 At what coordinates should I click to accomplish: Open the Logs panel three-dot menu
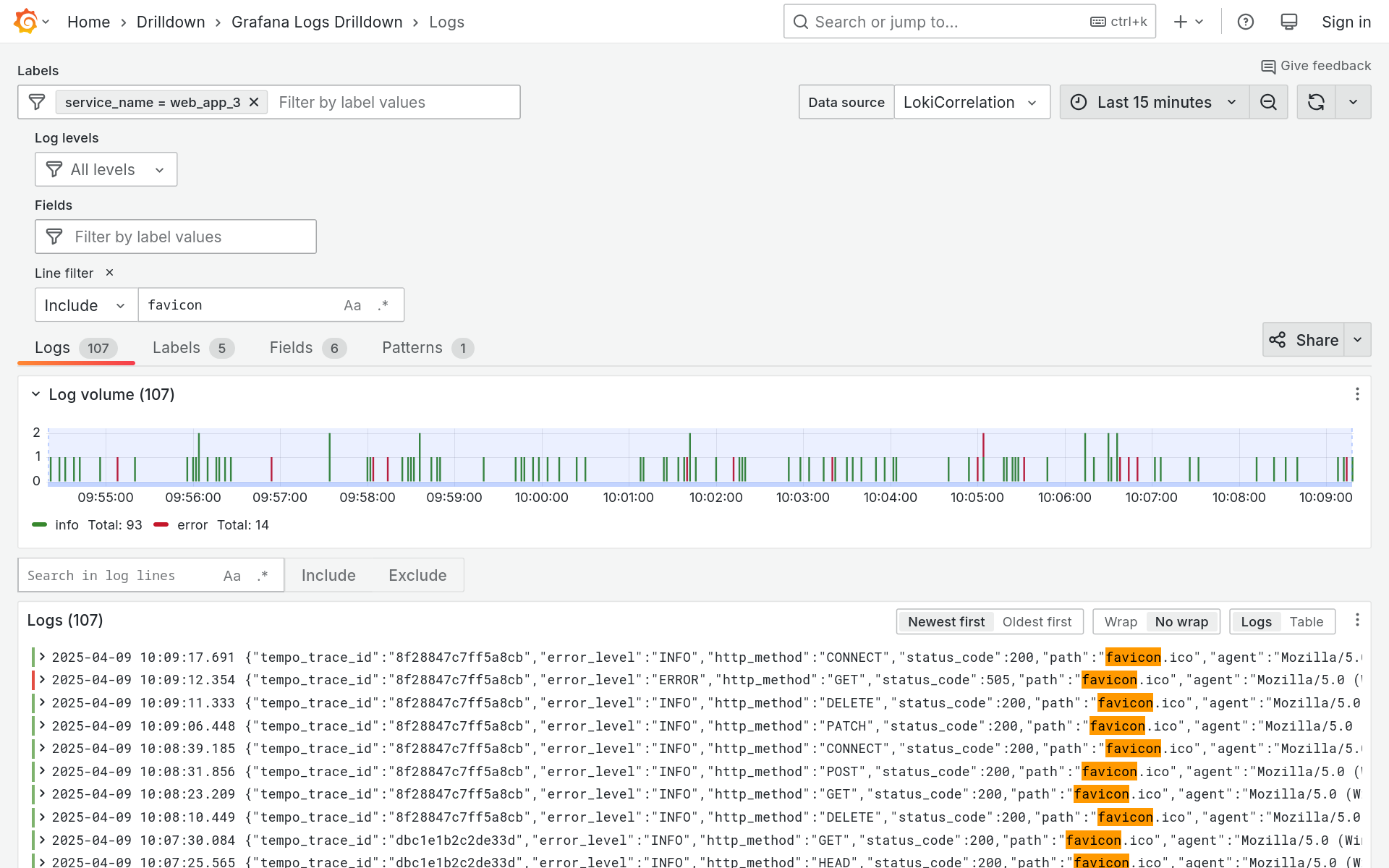[x=1357, y=620]
